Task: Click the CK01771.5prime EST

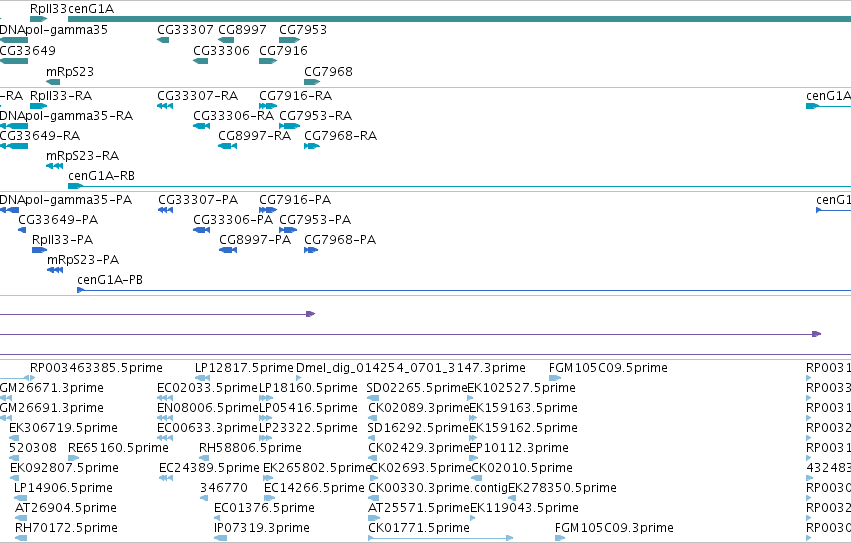Action: coord(441,539)
